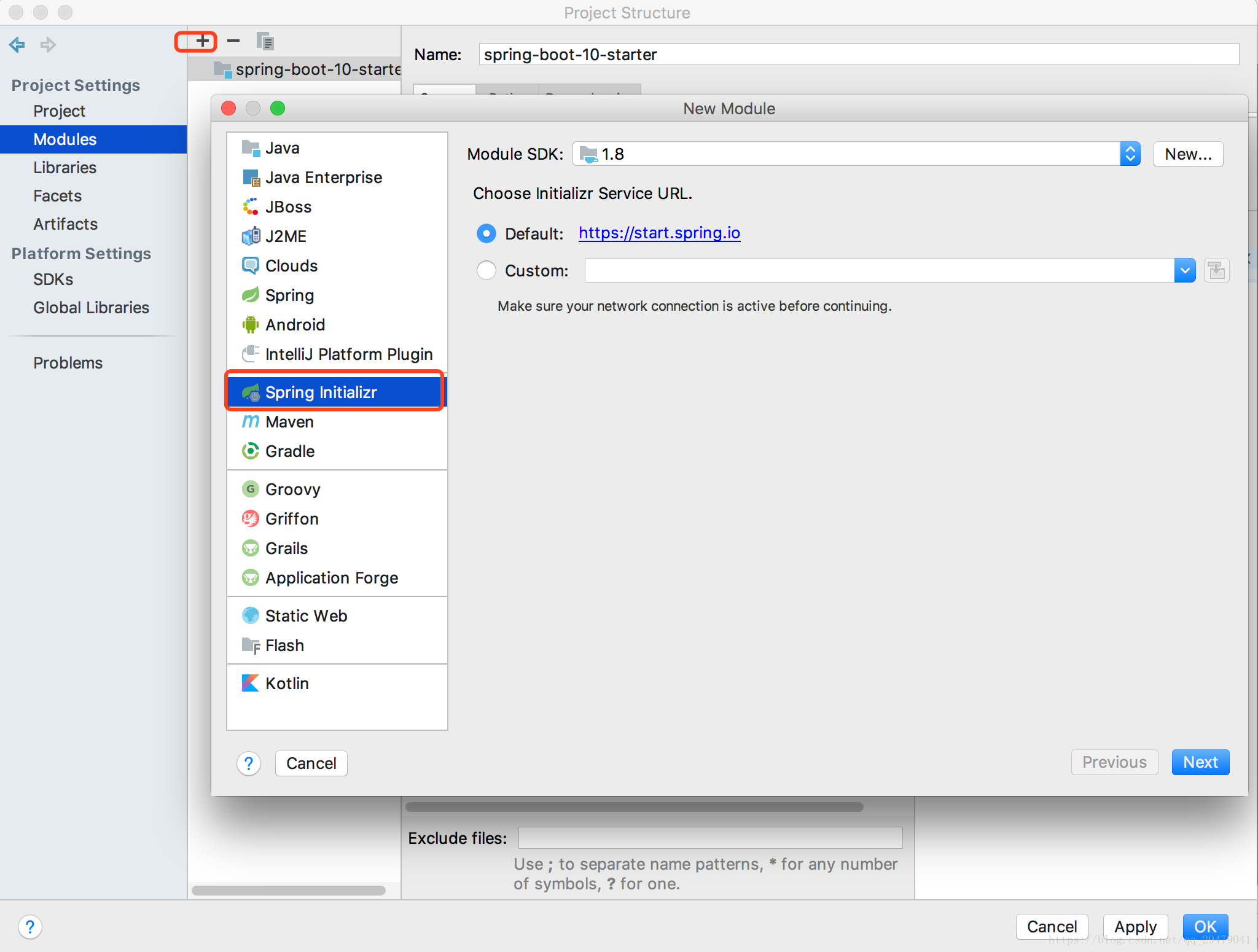Select Java Enterprise module type
This screenshot has width=1258, height=952.
(x=337, y=178)
